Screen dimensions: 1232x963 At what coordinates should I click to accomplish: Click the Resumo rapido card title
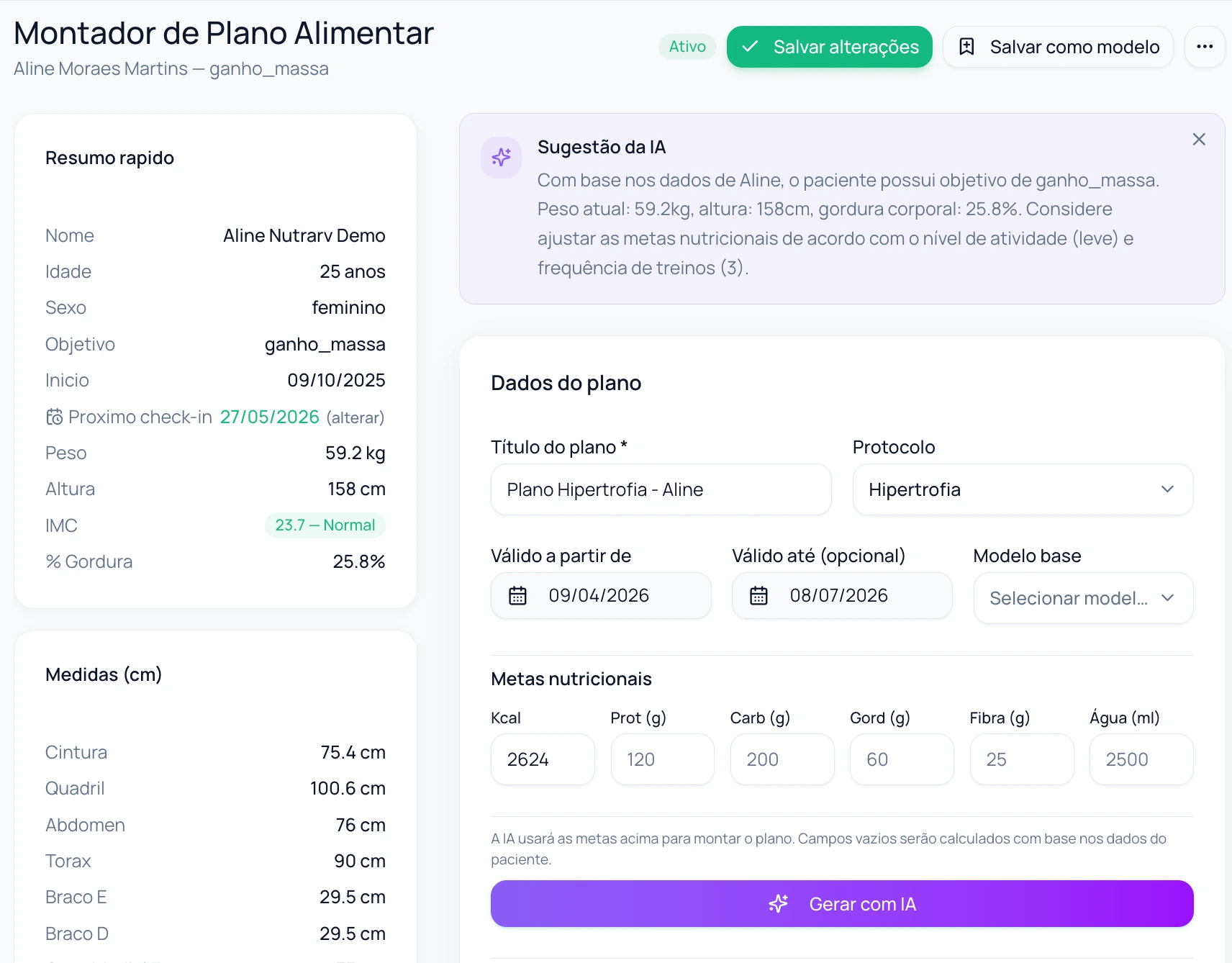click(x=109, y=158)
